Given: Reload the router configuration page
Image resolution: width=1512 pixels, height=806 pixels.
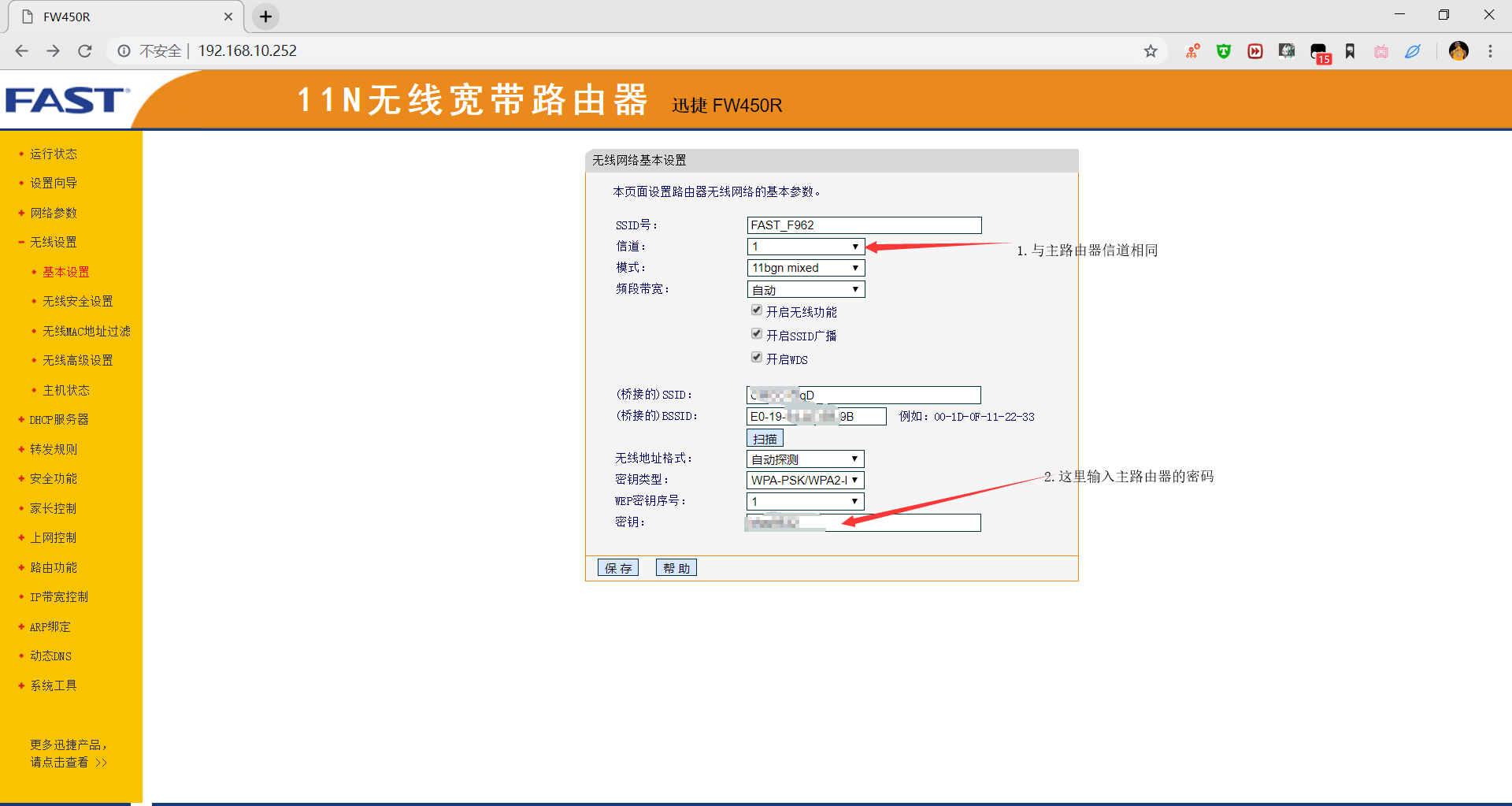Looking at the screenshot, I should pyautogui.click(x=85, y=50).
